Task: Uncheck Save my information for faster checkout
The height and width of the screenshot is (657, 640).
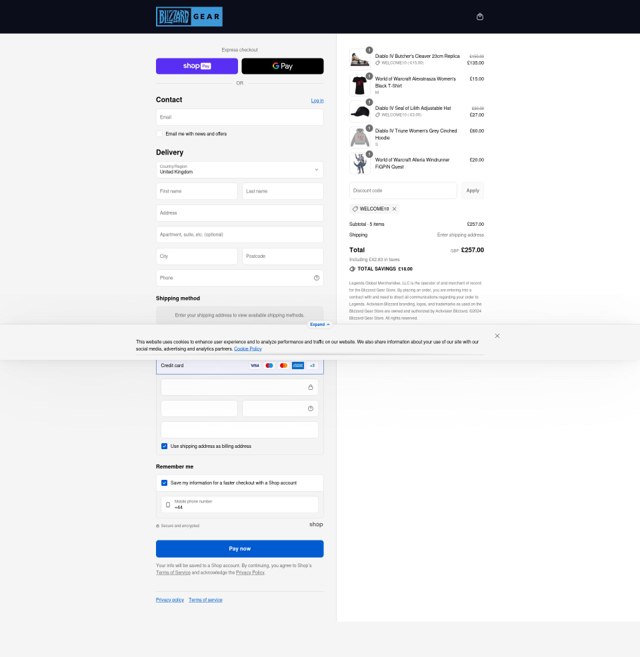Action: pyautogui.click(x=164, y=483)
